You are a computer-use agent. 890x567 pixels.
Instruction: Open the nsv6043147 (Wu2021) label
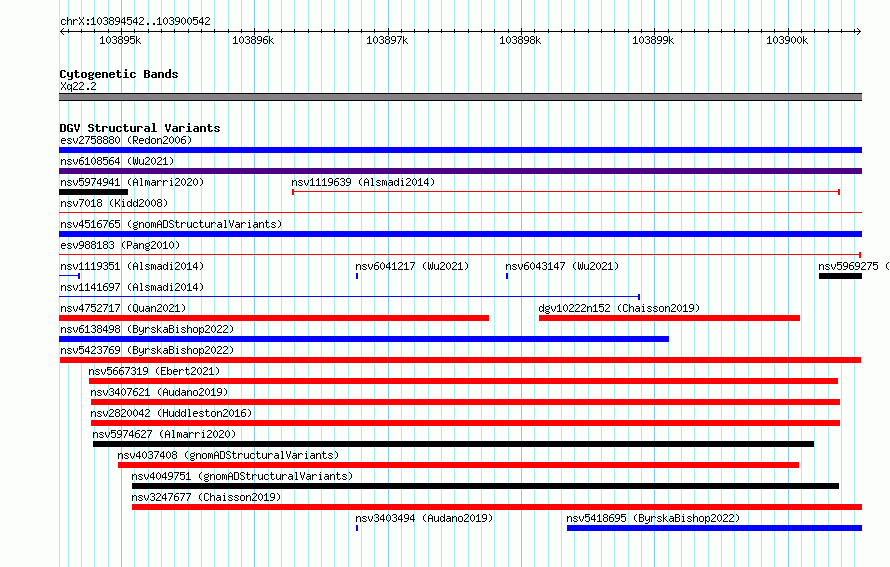coord(562,266)
